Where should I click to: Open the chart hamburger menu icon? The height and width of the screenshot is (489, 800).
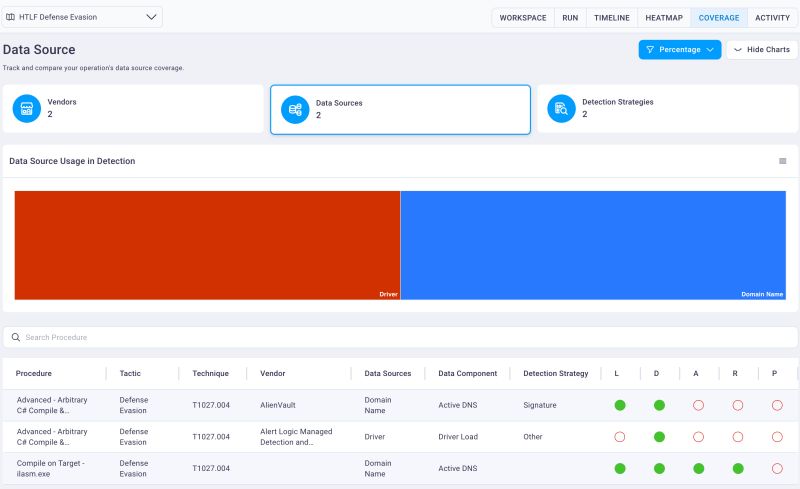tap(783, 161)
